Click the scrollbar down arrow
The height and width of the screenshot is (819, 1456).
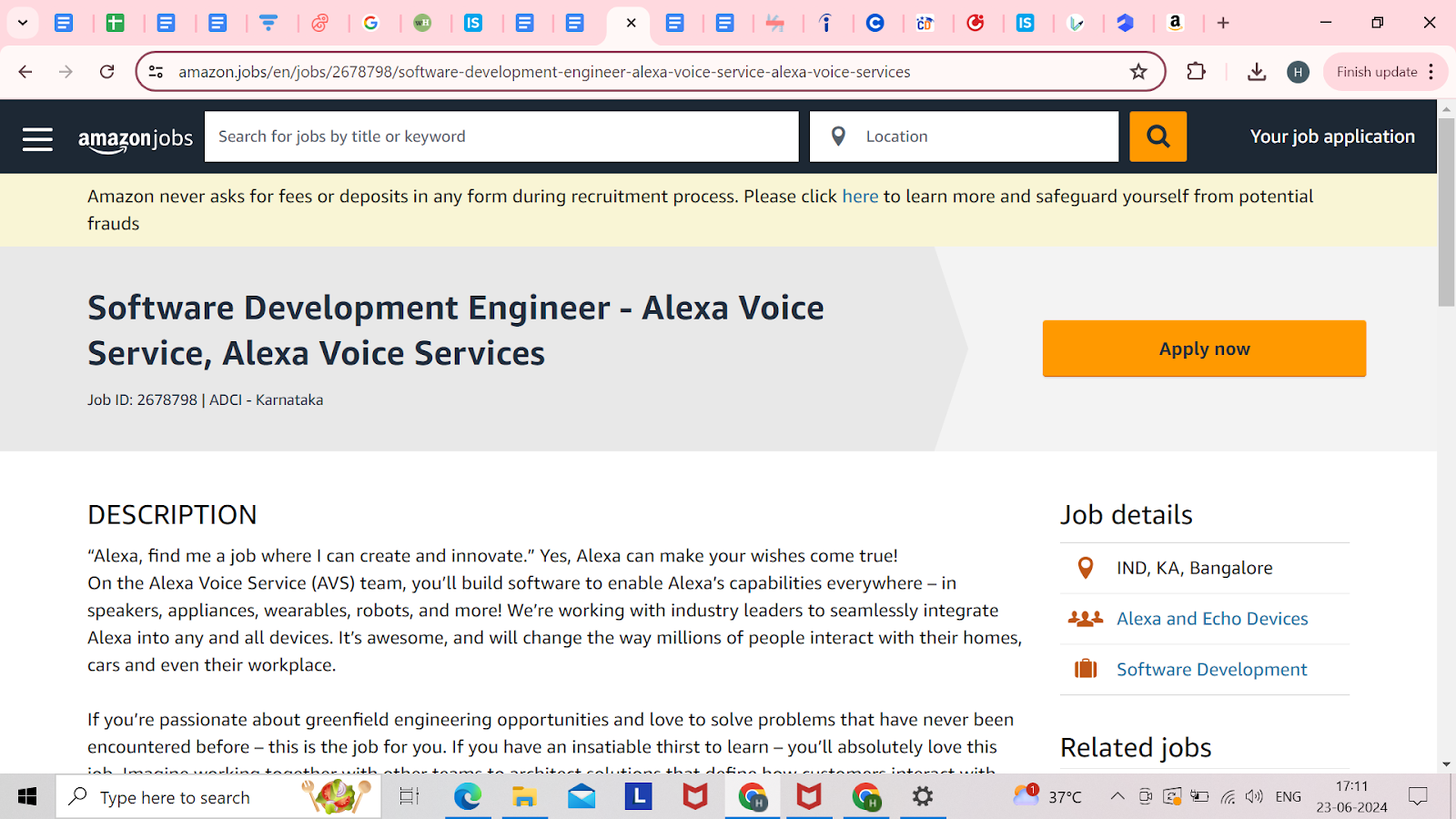[x=1446, y=764]
